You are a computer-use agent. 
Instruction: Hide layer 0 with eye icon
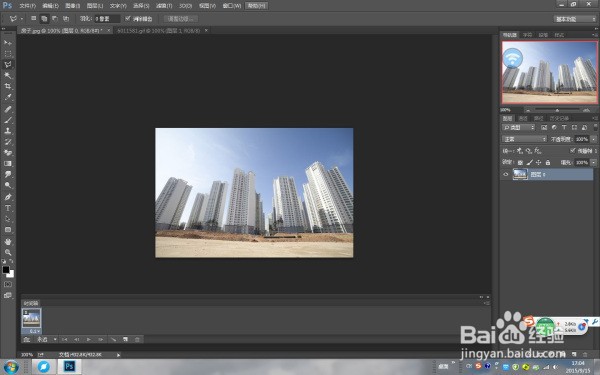pyautogui.click(x=506, y=174)
